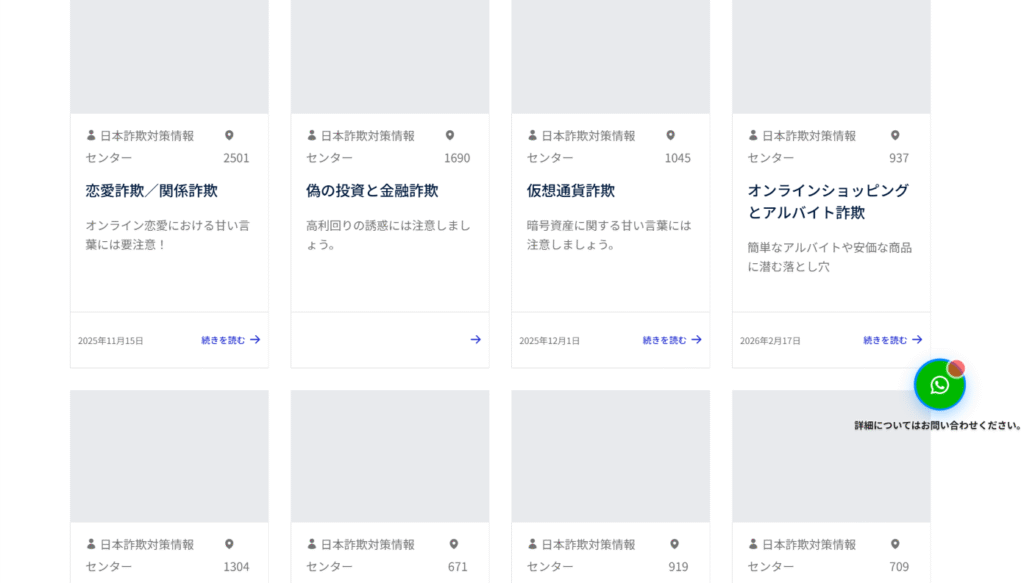The height and width of the screenshot is (583, 1024).
Task: Click the view count 1690
Action: [x=456, y=158]
